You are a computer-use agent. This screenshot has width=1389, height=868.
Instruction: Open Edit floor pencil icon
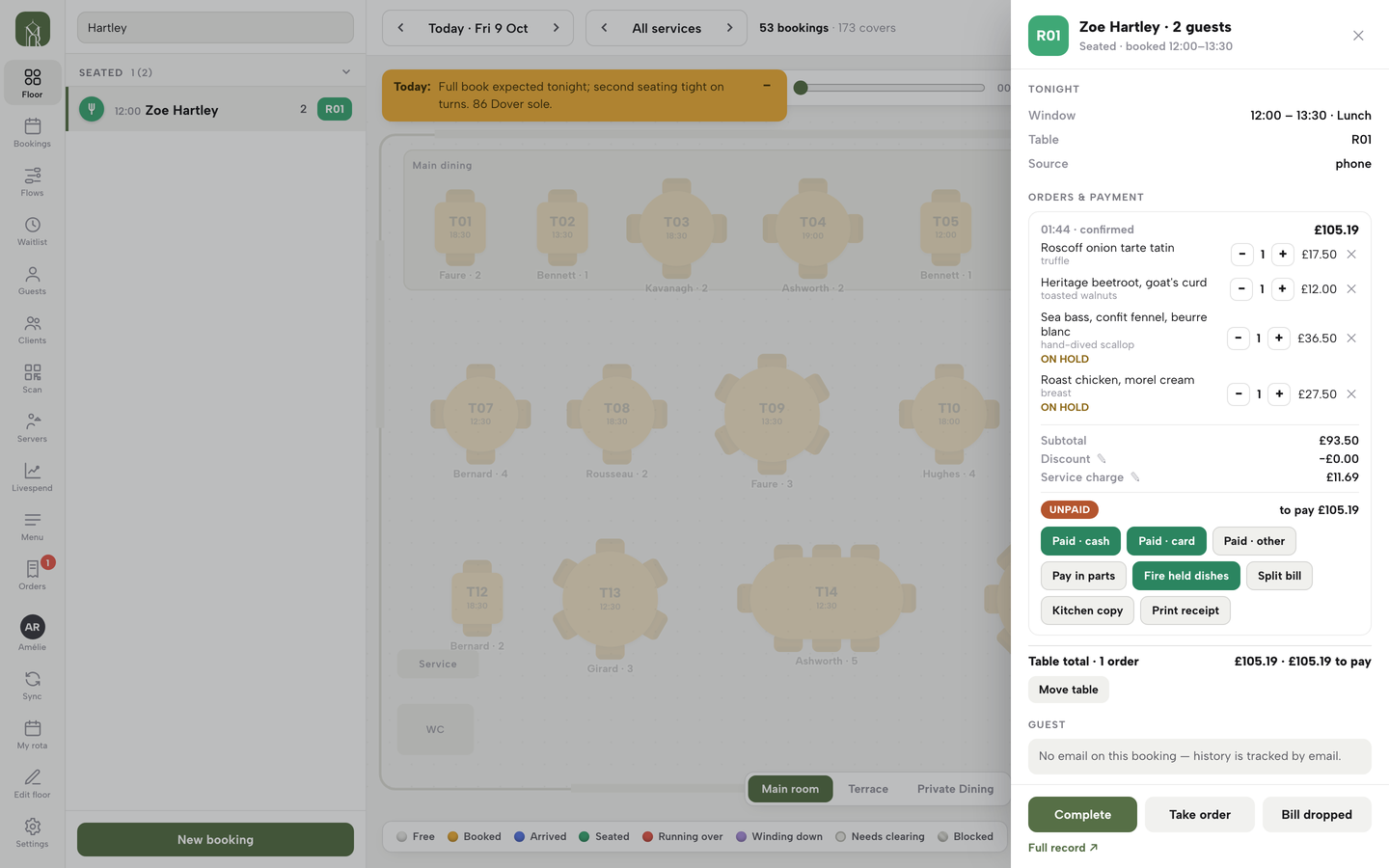[x=32, y=783]
